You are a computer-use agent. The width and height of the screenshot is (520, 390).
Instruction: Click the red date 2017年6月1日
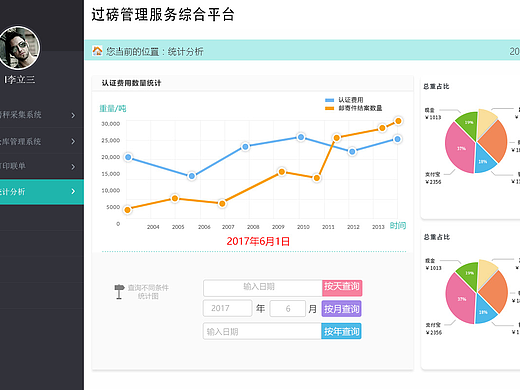click(x=258, y=241)
